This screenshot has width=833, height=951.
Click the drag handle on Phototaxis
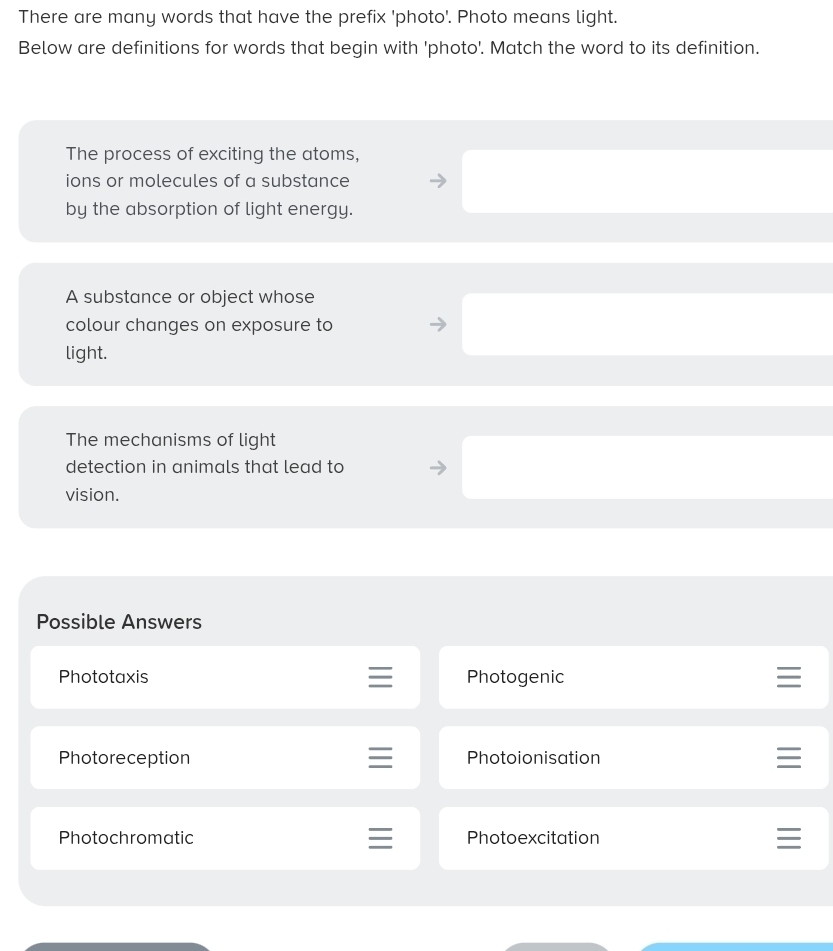click(x=380, y=677)
